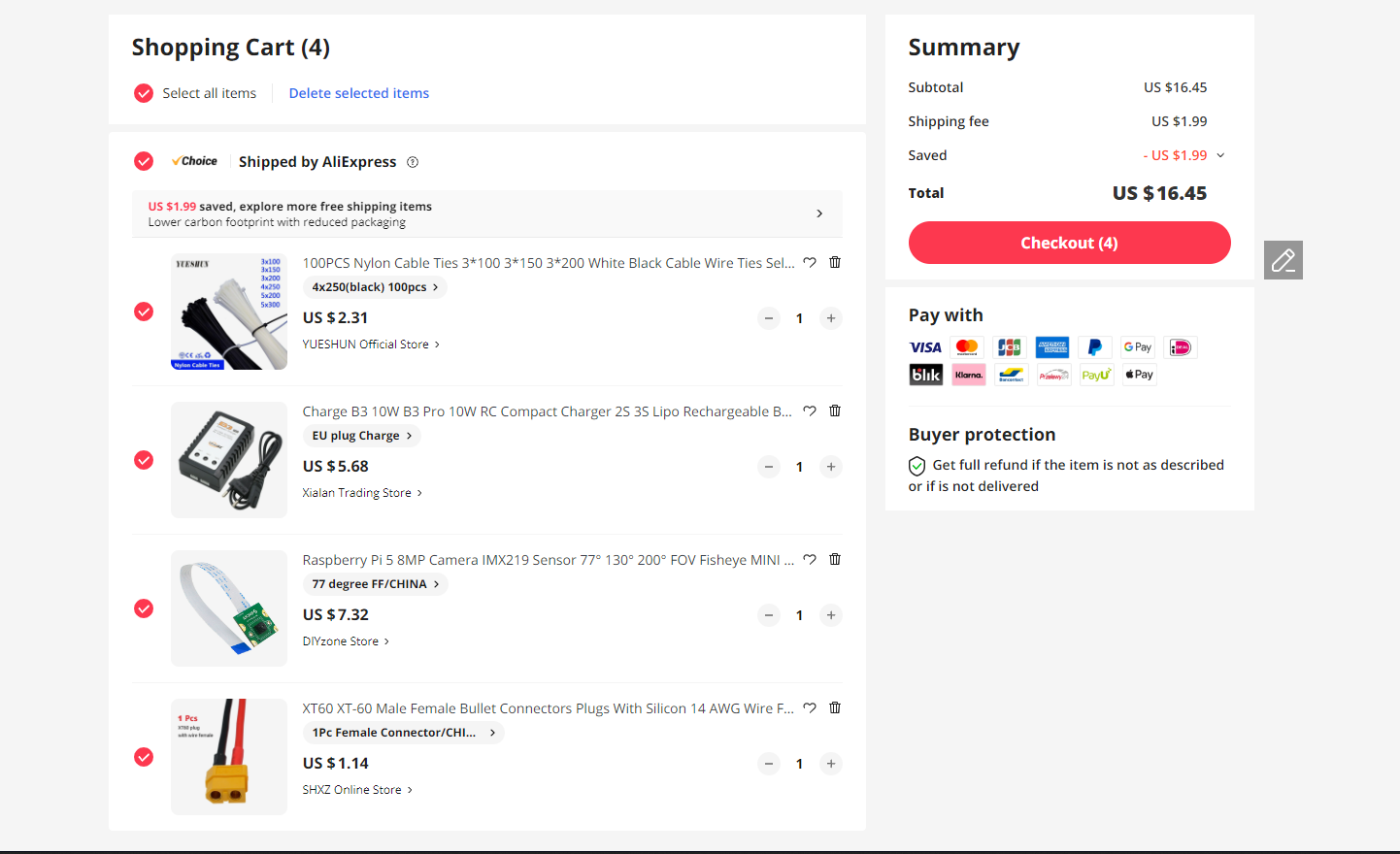Viewport: 1400px width, 854px height.
Task: Uncheck the Select all items checkbox
Action: 144,93
